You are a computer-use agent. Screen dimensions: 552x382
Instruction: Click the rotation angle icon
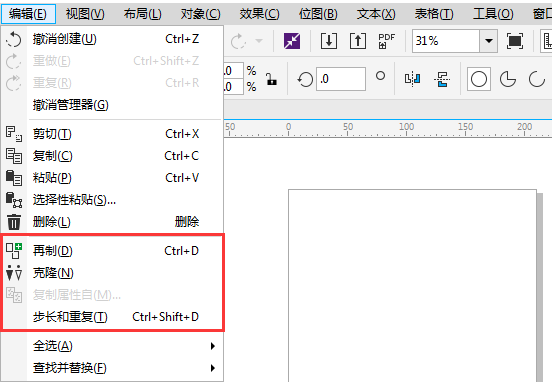coord(305,79)
